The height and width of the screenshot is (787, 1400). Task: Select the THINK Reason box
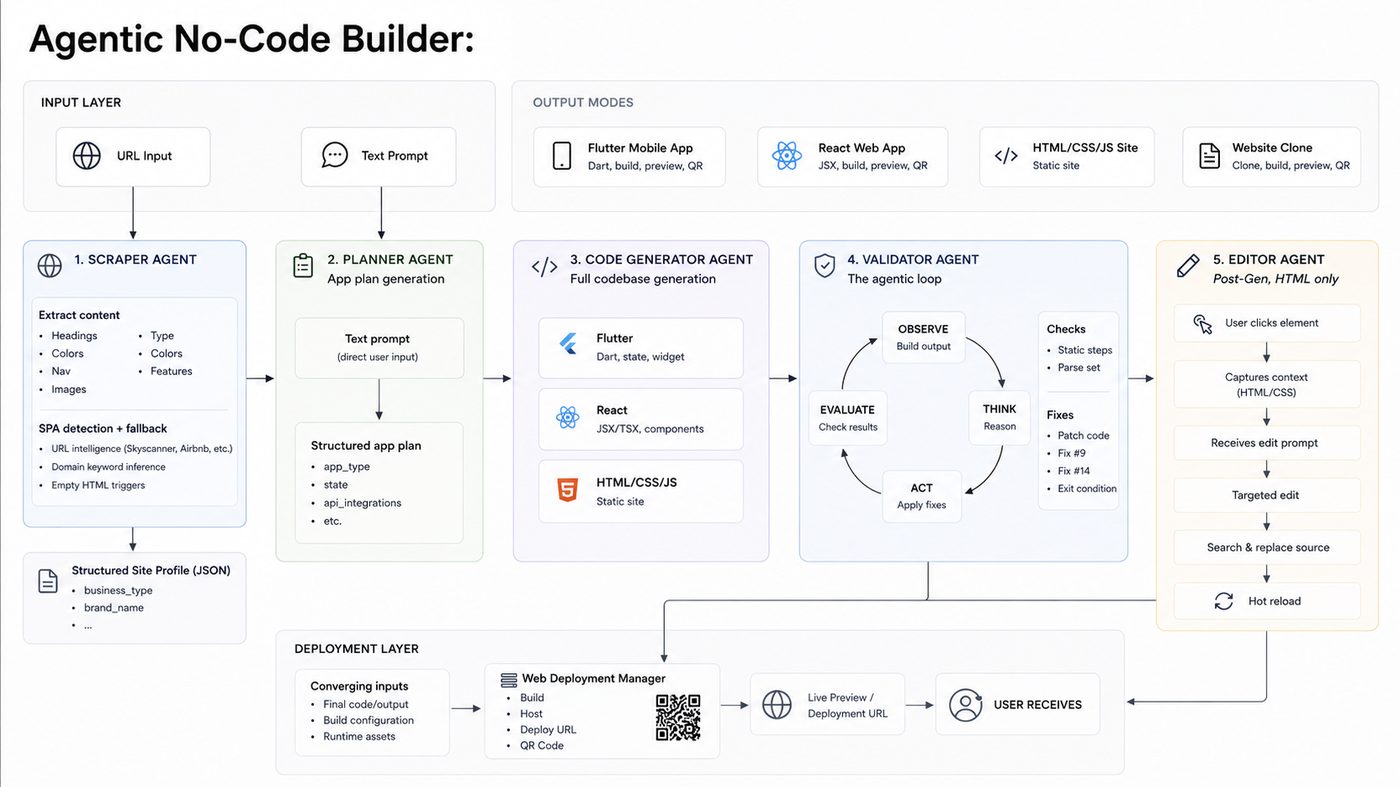[1000, 417]
